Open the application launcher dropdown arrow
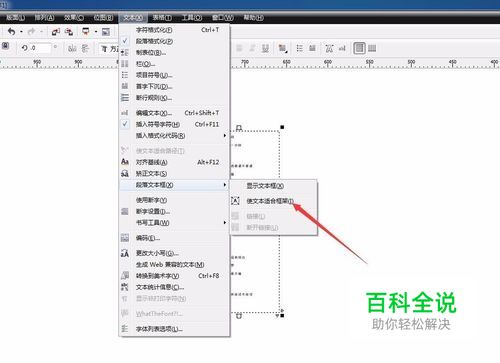 click(x=96, y=32)
